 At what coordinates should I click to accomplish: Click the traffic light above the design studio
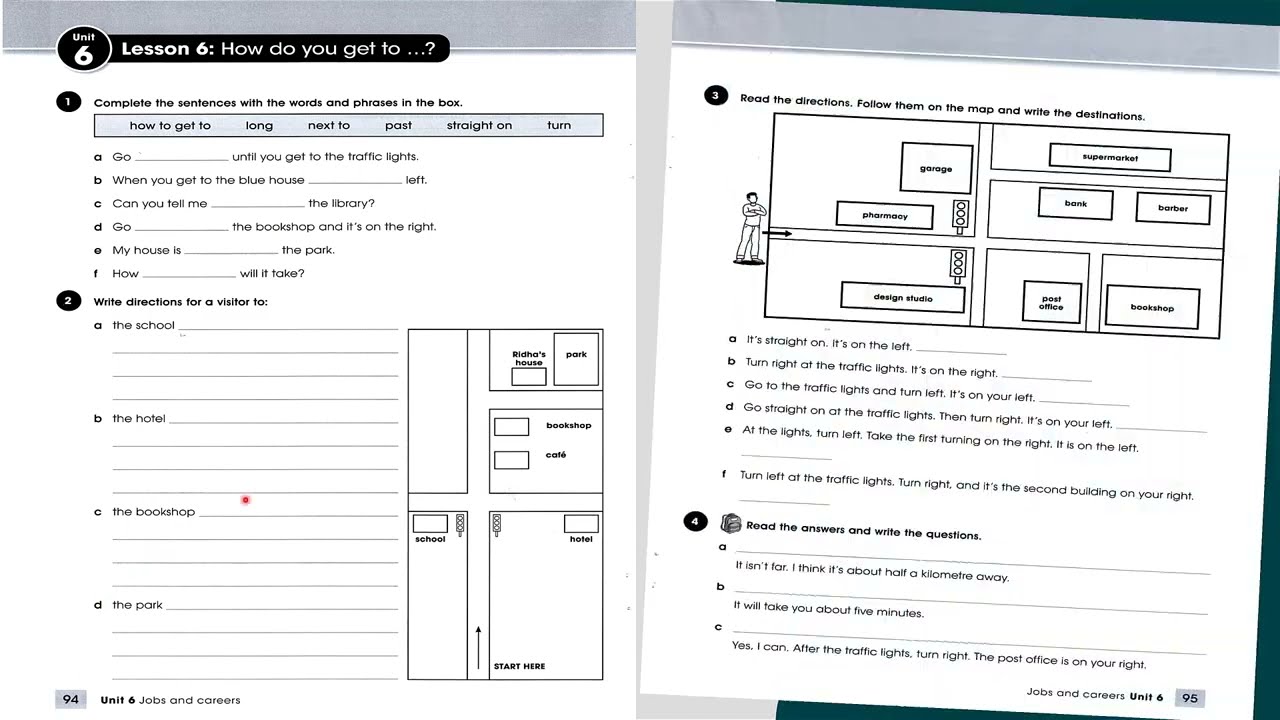point(958,266)
